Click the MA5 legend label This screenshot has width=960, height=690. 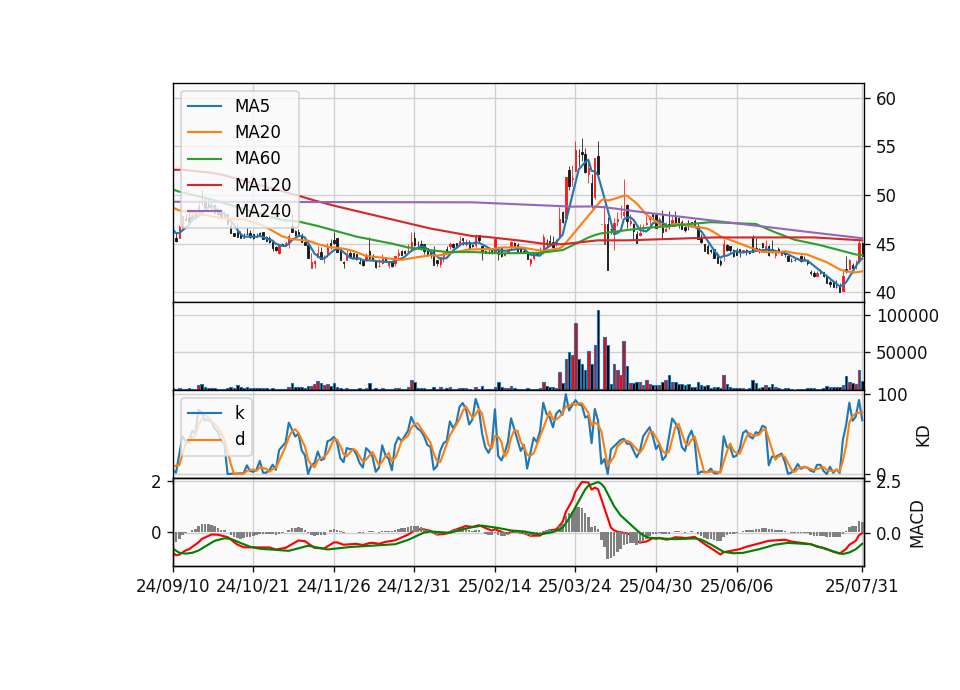[x=252, y=106]
